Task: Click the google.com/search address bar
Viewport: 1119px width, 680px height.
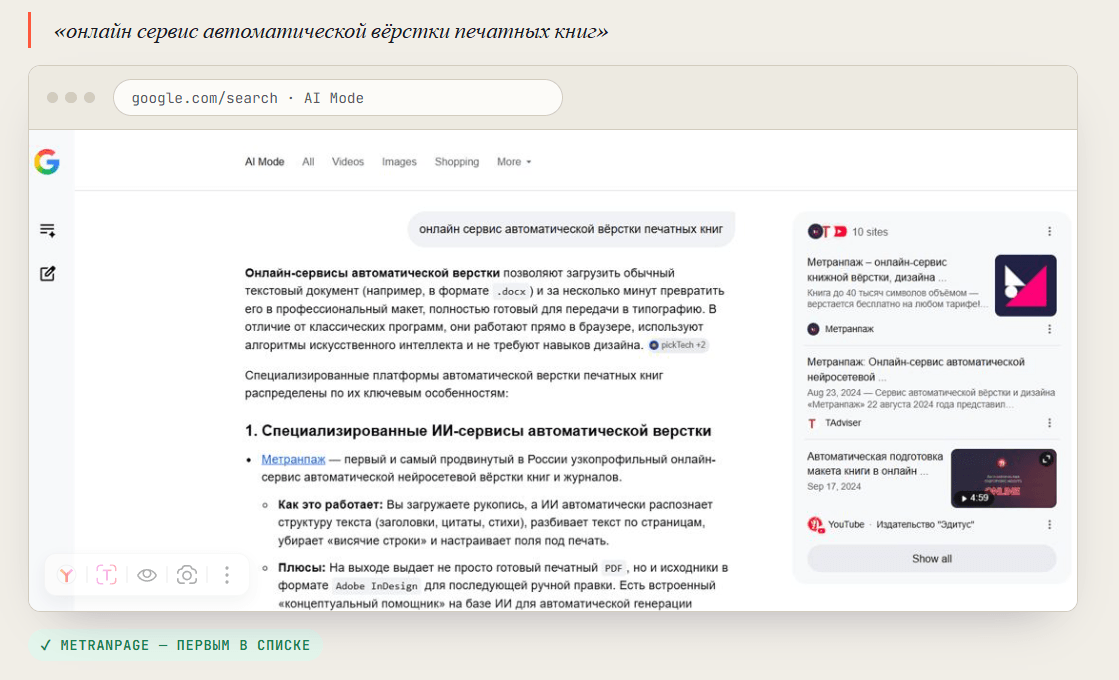Action: (x=338, y=98)
